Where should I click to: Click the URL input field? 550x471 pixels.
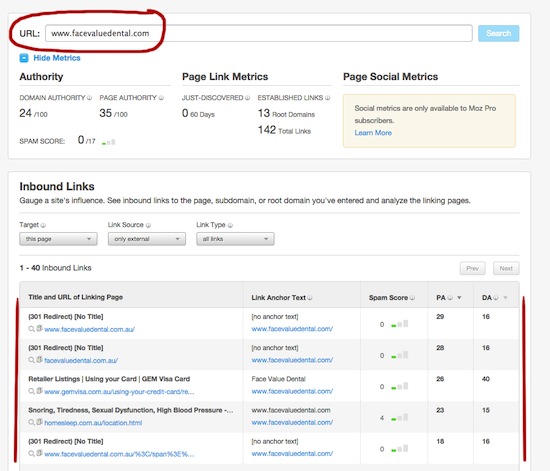pos(259,33)
